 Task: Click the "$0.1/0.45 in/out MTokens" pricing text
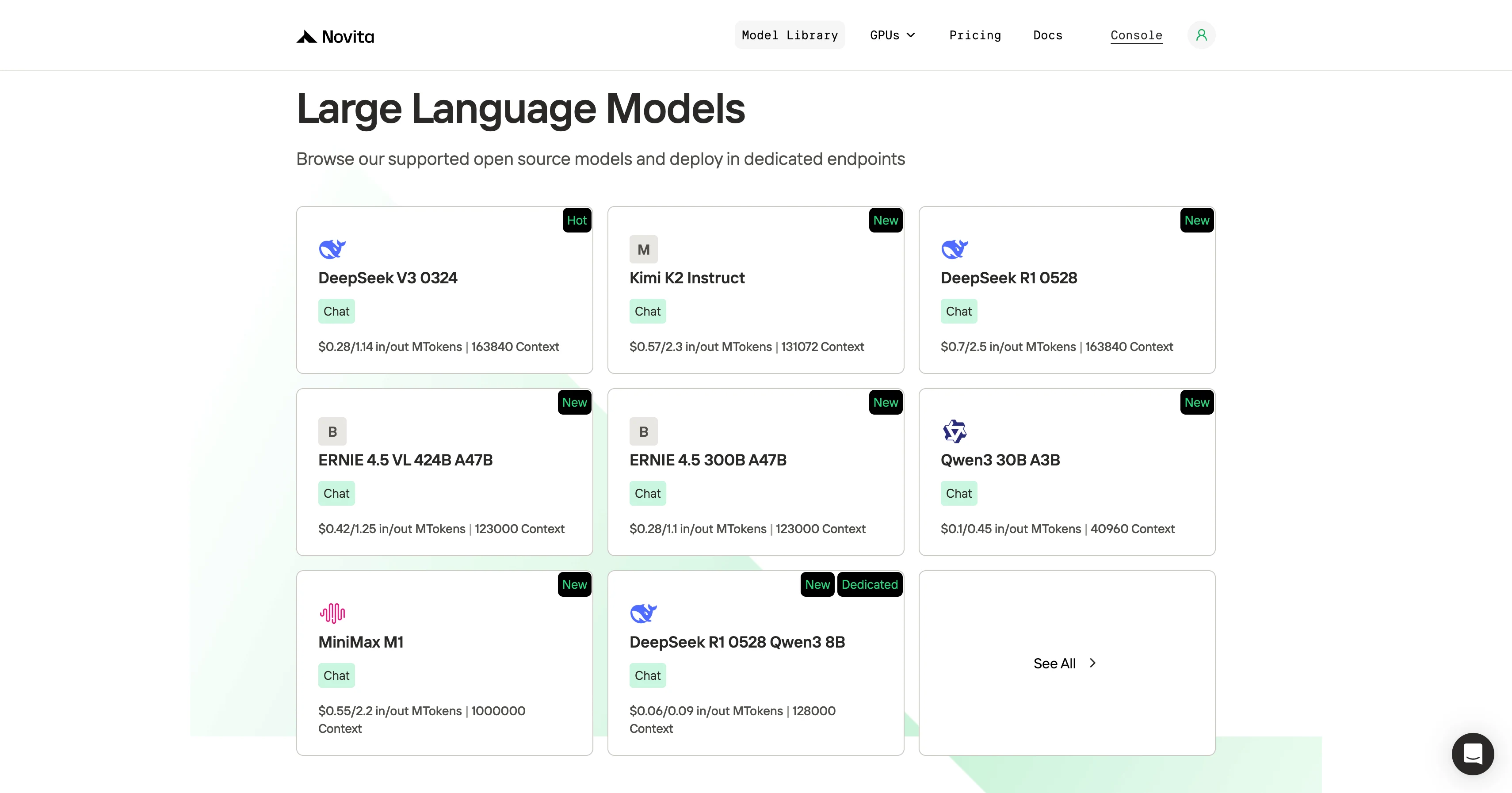[1011, 528]
